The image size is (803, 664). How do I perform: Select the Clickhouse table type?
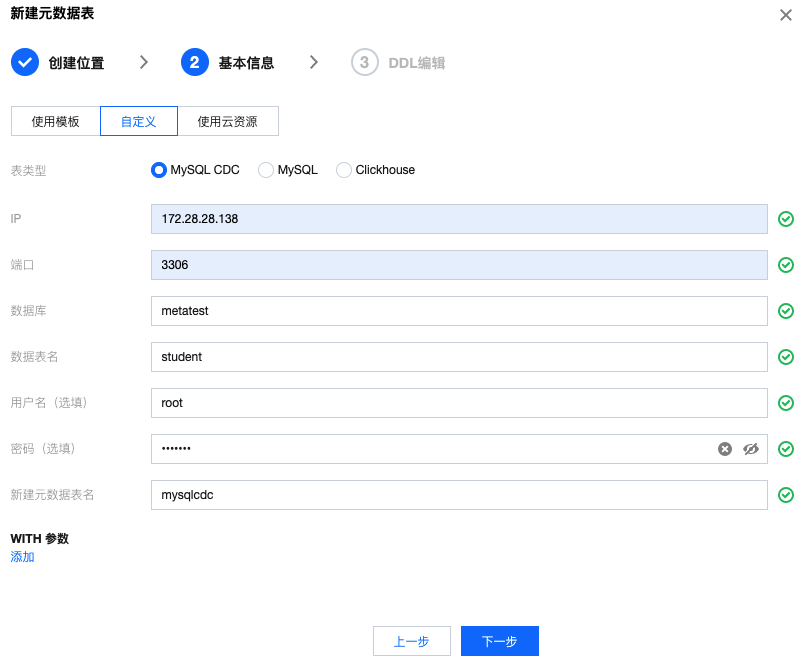pyautogui.click(x=344, y=170)
